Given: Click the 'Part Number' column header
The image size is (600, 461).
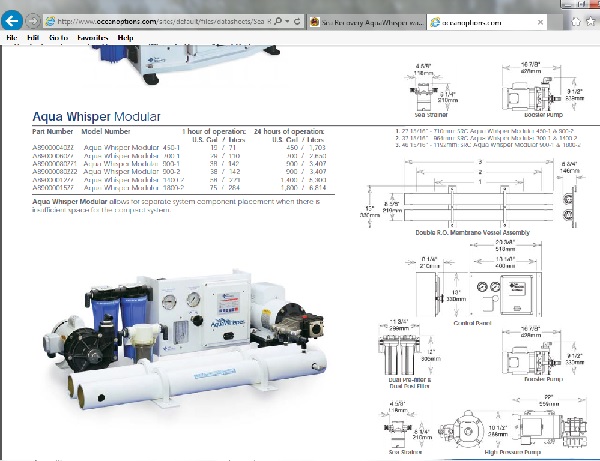Looking at the screenshot, I should coord(52,131).
